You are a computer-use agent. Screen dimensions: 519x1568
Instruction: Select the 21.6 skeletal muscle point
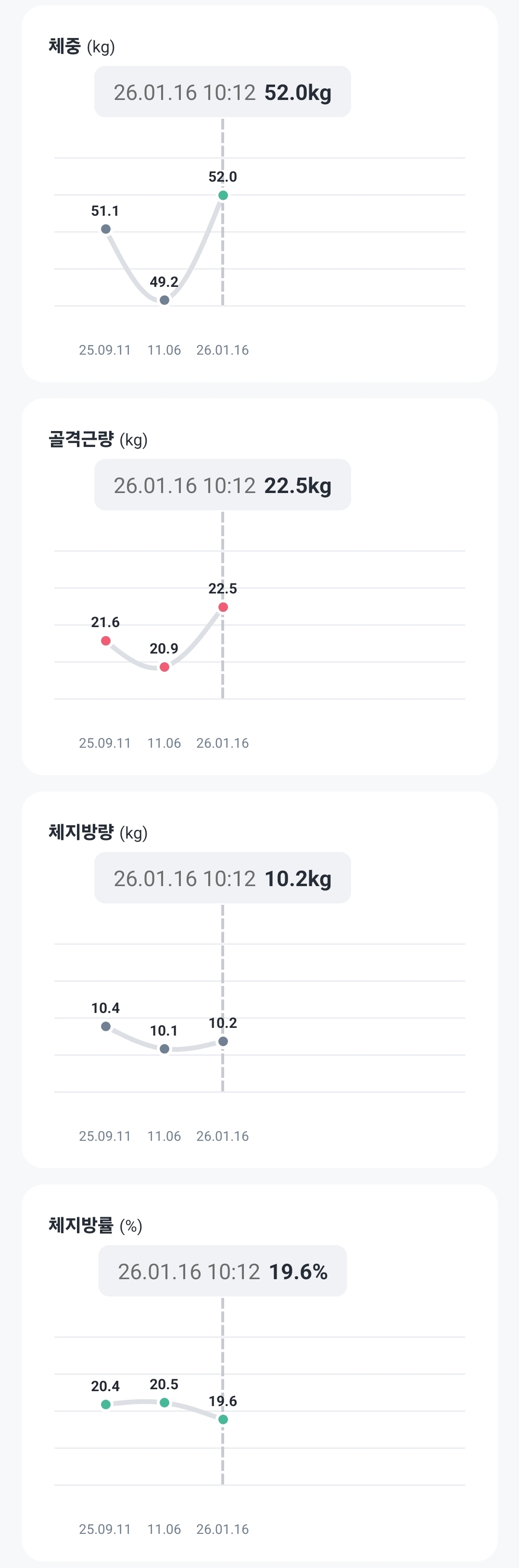106,641
